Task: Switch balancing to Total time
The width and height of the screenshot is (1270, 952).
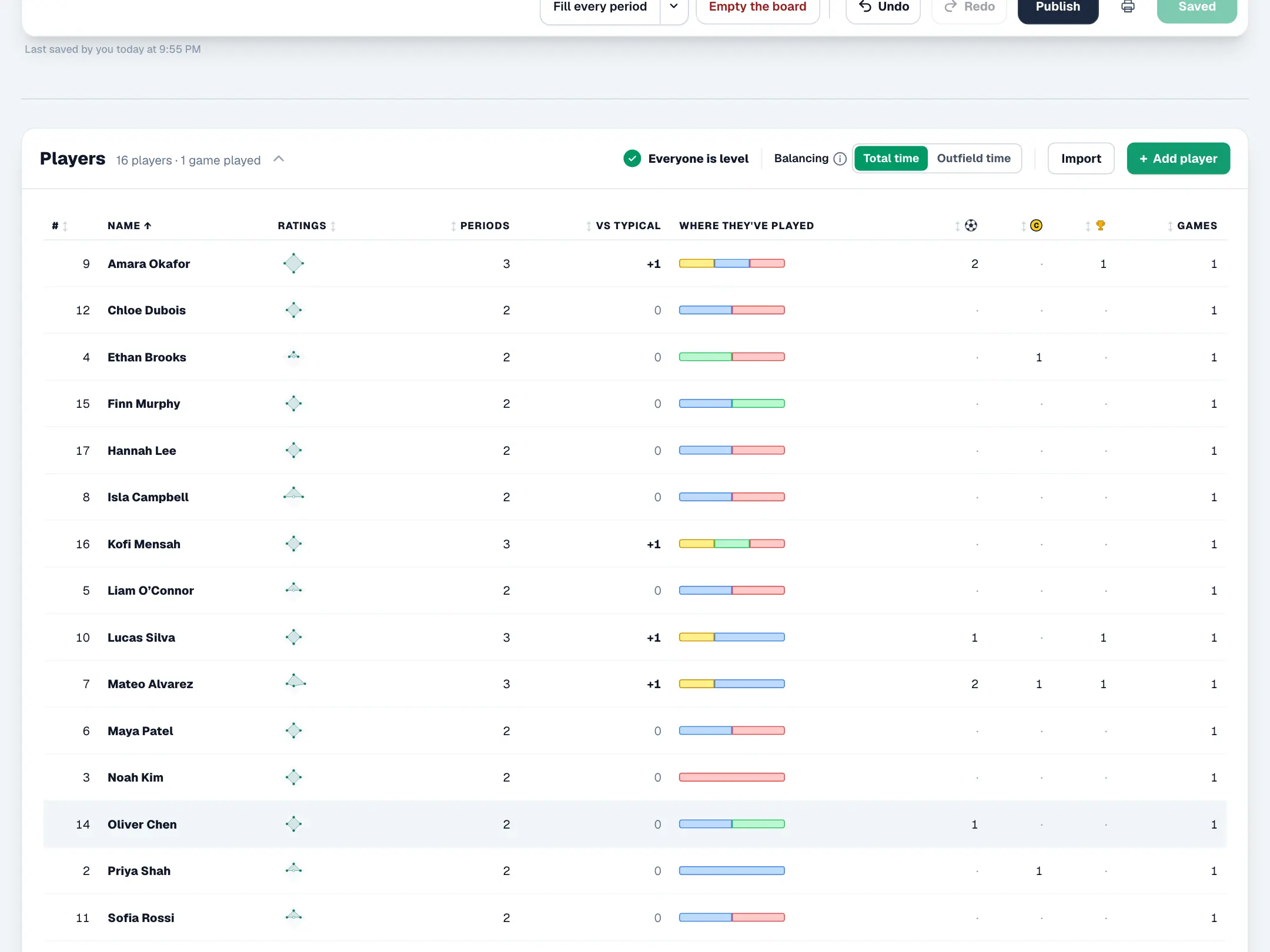Action: pyautogui.click(x=891, y=159)
